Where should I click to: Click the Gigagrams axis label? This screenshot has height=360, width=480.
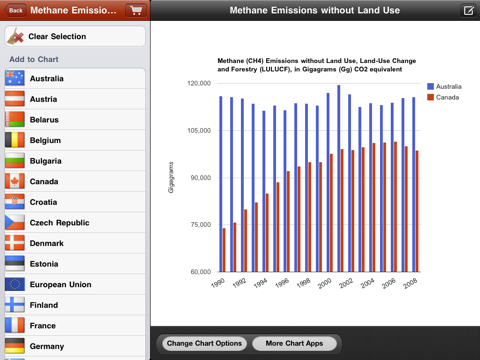(171, 177)
